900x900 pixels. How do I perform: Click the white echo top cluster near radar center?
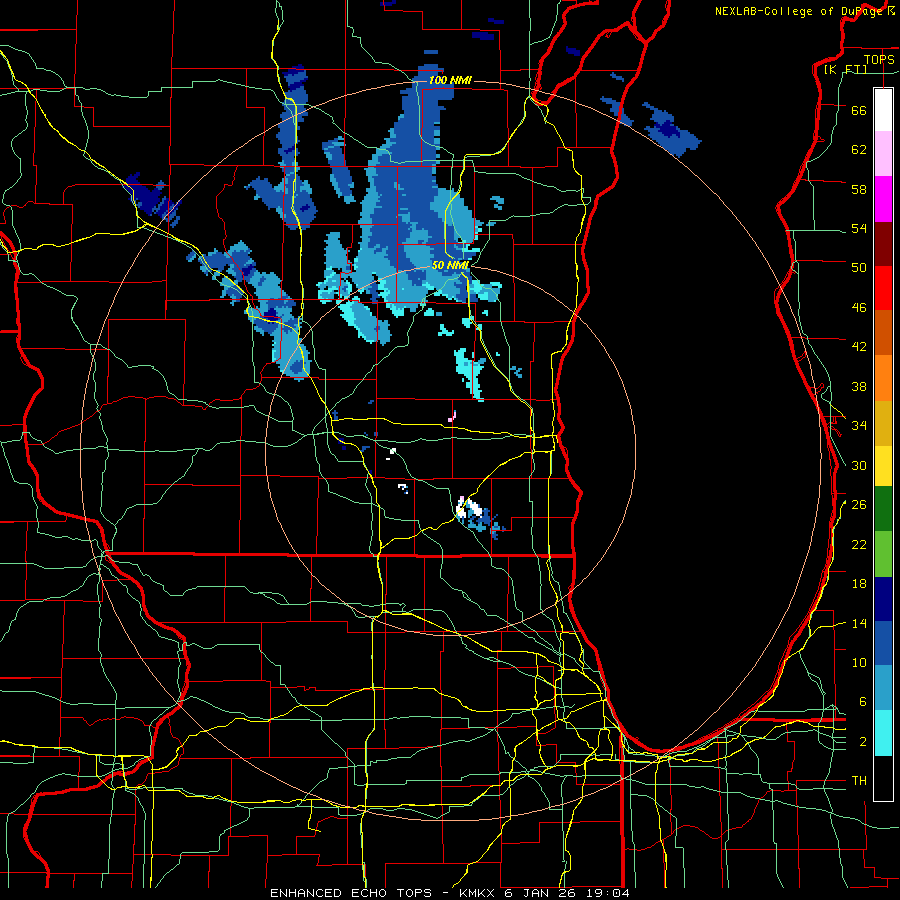(469, 509)
